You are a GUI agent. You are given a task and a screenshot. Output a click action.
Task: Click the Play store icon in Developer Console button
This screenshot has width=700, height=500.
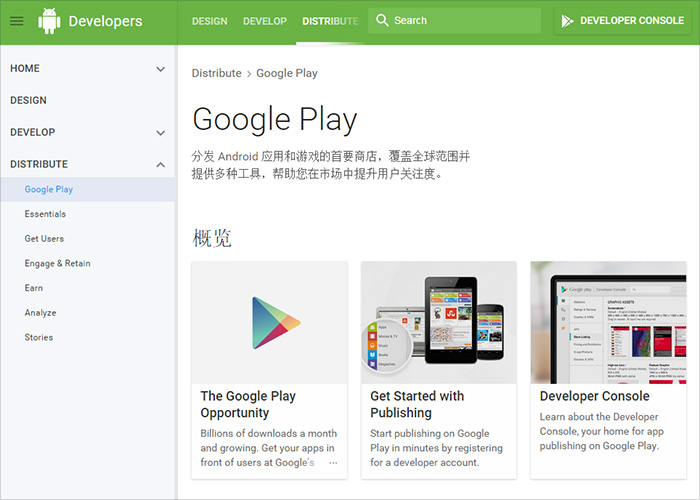click(567, 21)
